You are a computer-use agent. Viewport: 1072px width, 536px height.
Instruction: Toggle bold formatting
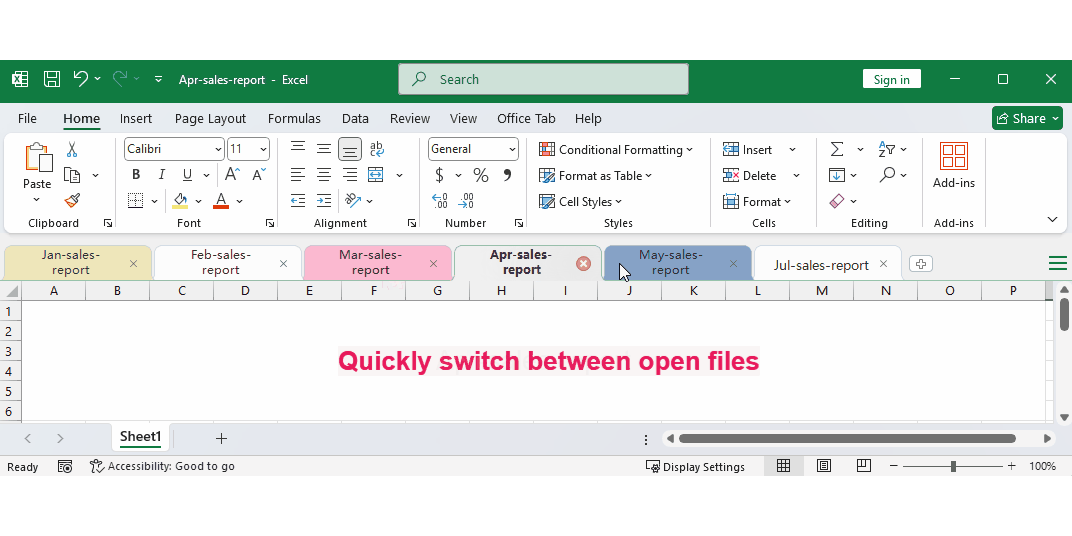point(135,175)
